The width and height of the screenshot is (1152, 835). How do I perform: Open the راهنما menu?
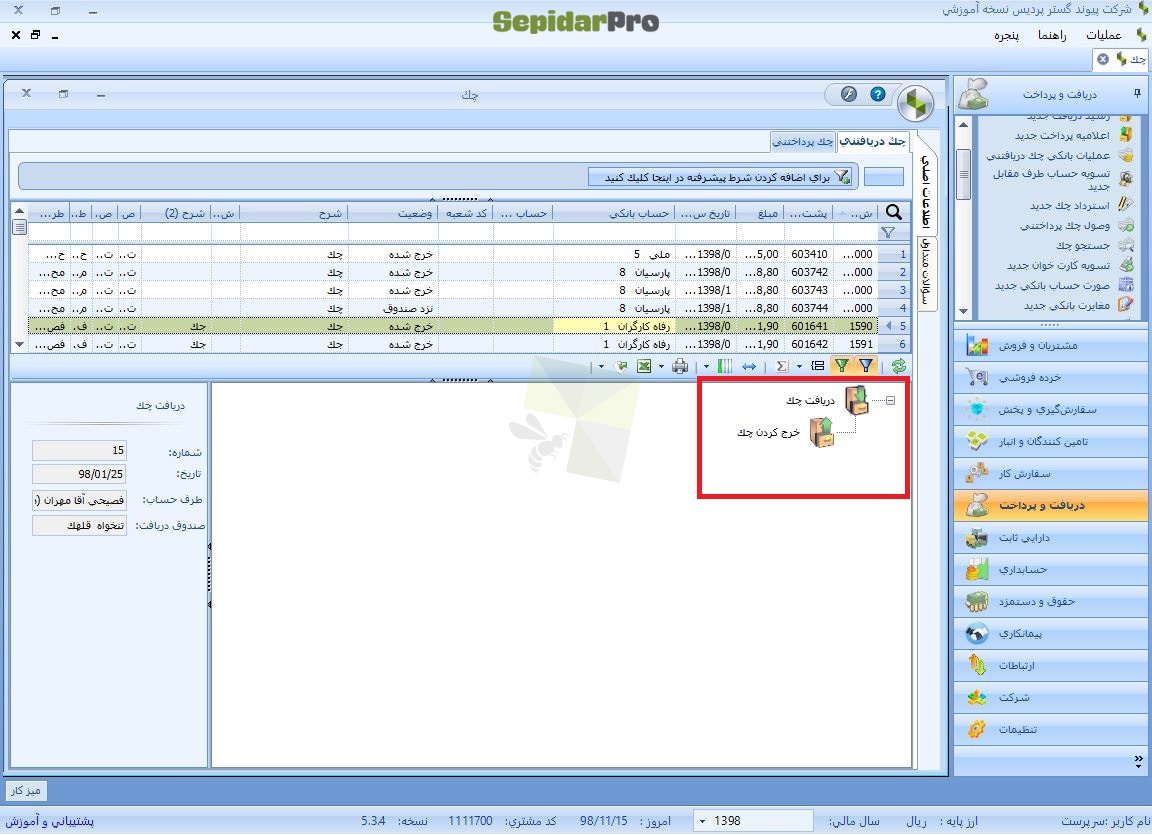tap(1052, 35)
